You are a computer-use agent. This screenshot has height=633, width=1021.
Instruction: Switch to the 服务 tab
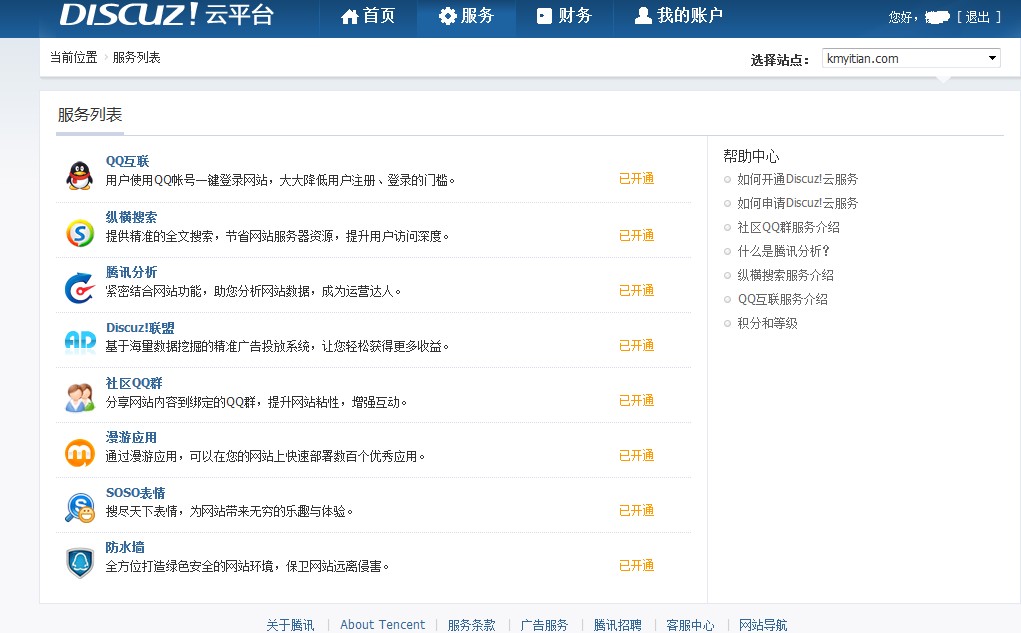[x=466, y=16]
